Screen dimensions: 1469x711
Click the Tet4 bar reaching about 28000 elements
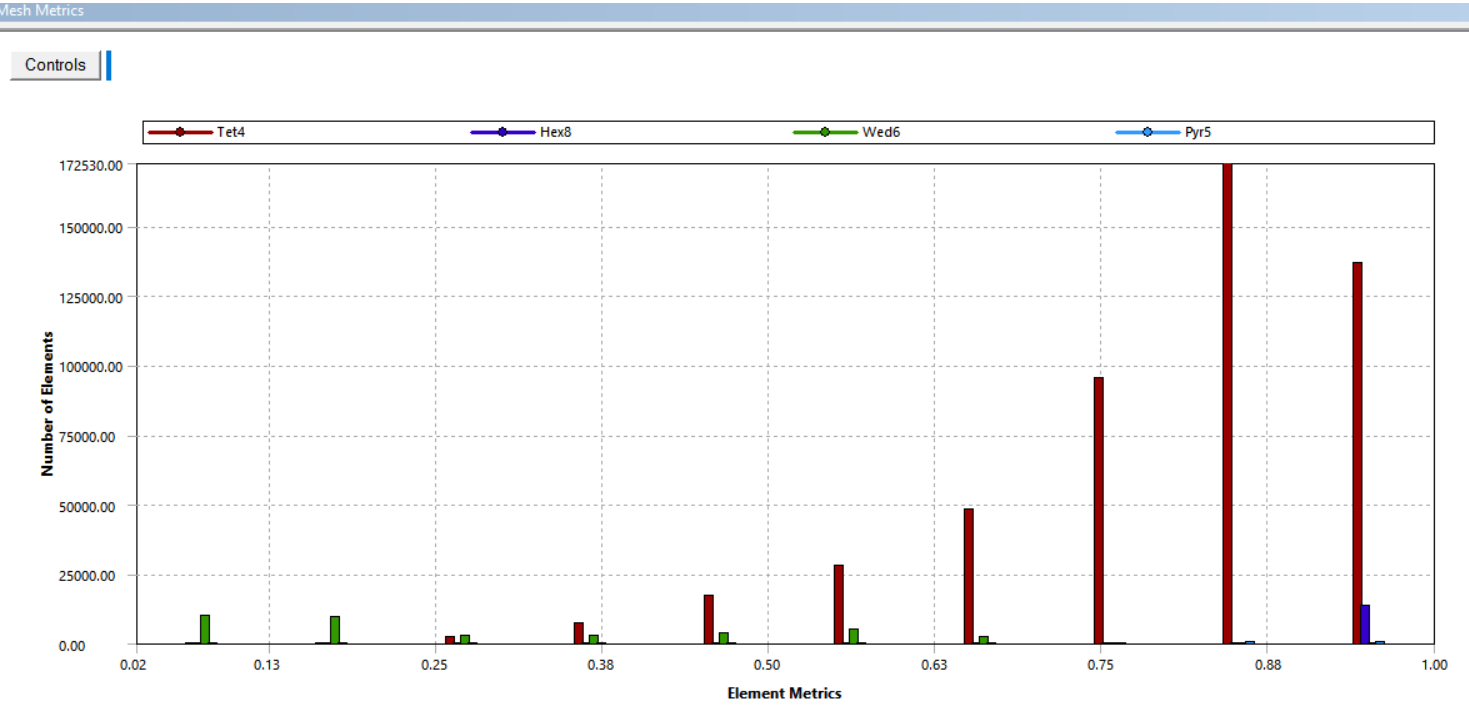click(x=838, y=605)
